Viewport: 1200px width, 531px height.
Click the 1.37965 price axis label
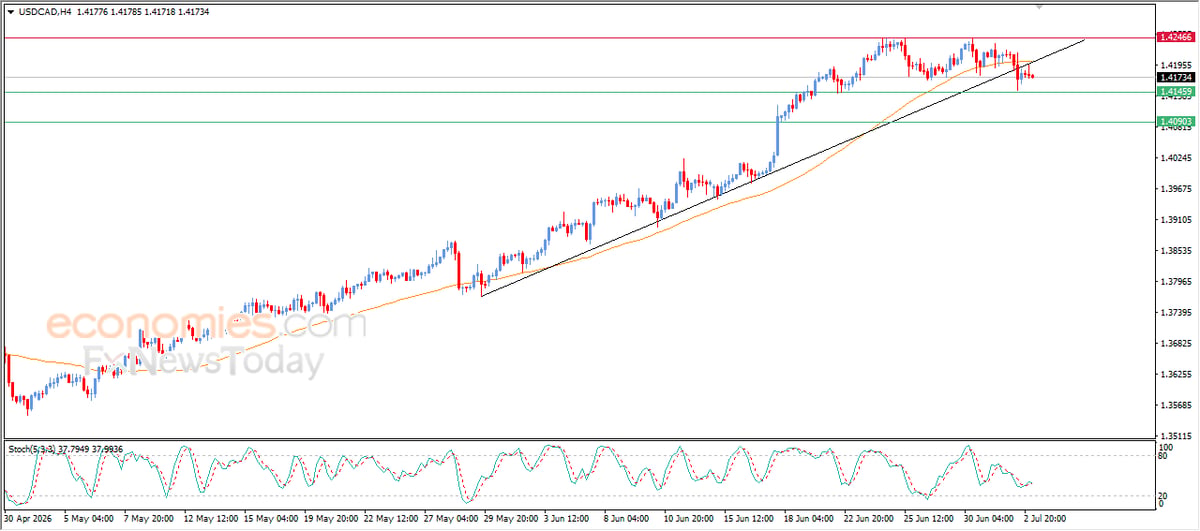pyautogui.click(x=1175, y=282)
